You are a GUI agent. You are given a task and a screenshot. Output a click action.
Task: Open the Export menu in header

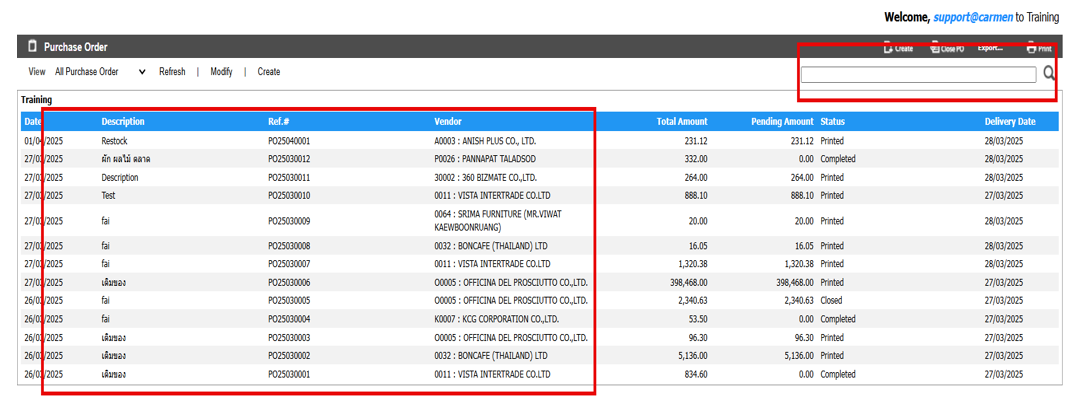989,48
